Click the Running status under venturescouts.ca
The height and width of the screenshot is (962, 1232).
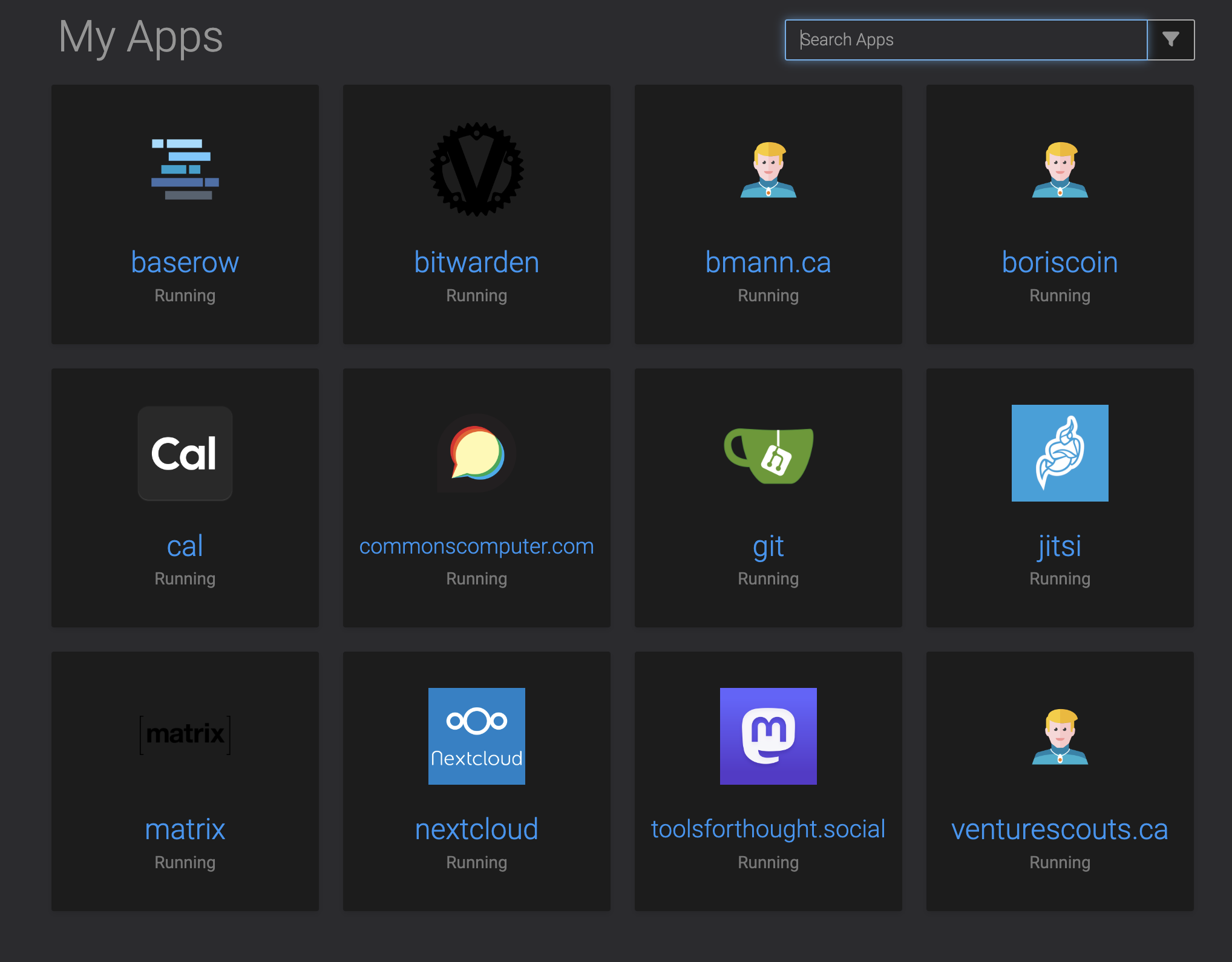click(1060, 862)
